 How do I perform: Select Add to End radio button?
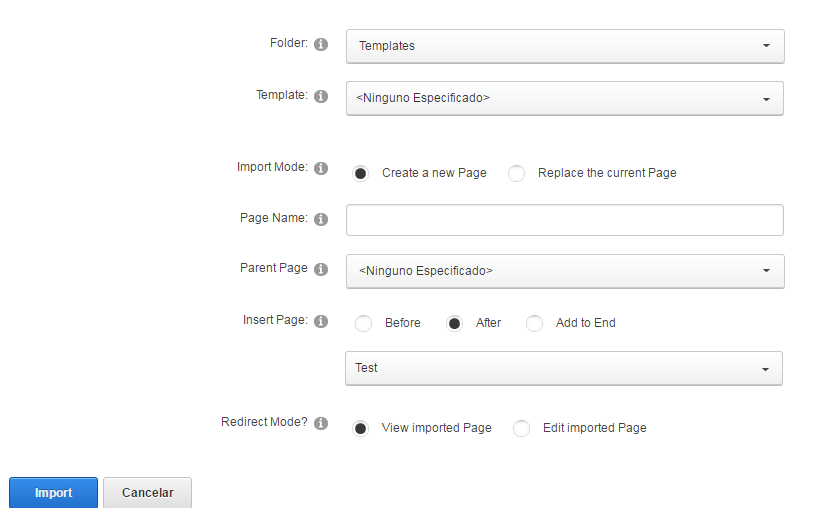point(534,323)
